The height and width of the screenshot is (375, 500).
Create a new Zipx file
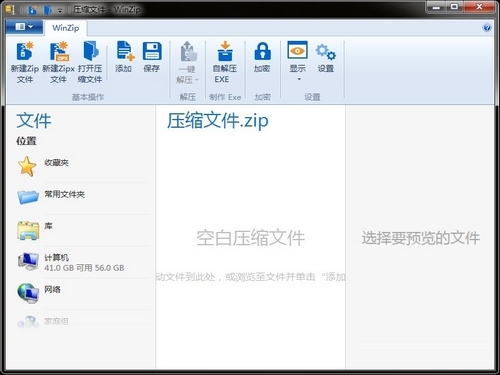pyautogui.click(x=58, y=62)
